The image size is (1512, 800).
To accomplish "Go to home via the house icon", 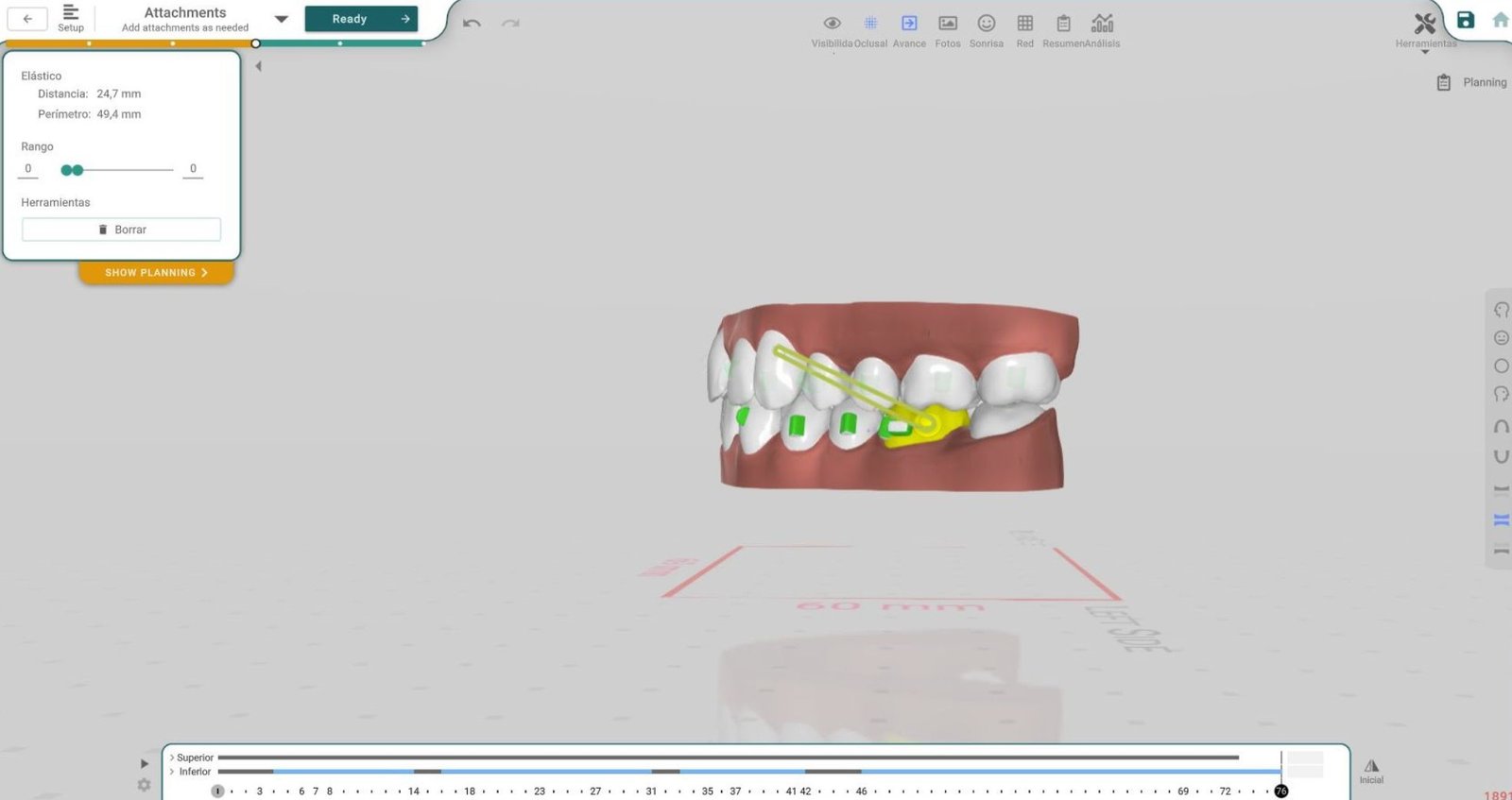I will pos(1500,20).
